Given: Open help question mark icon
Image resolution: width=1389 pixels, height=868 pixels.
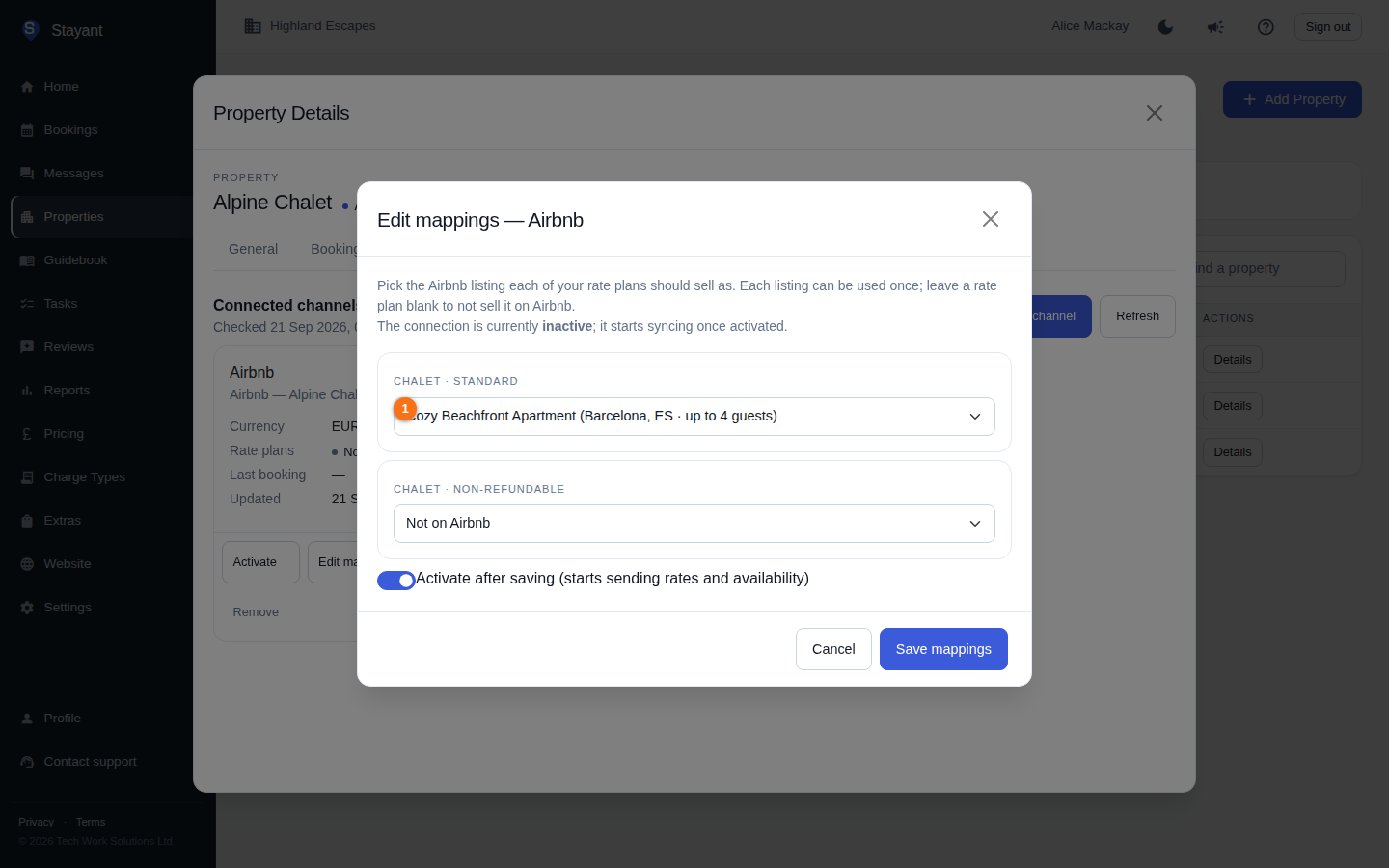Looking at the screenshot, I should tap(1266, 27).
